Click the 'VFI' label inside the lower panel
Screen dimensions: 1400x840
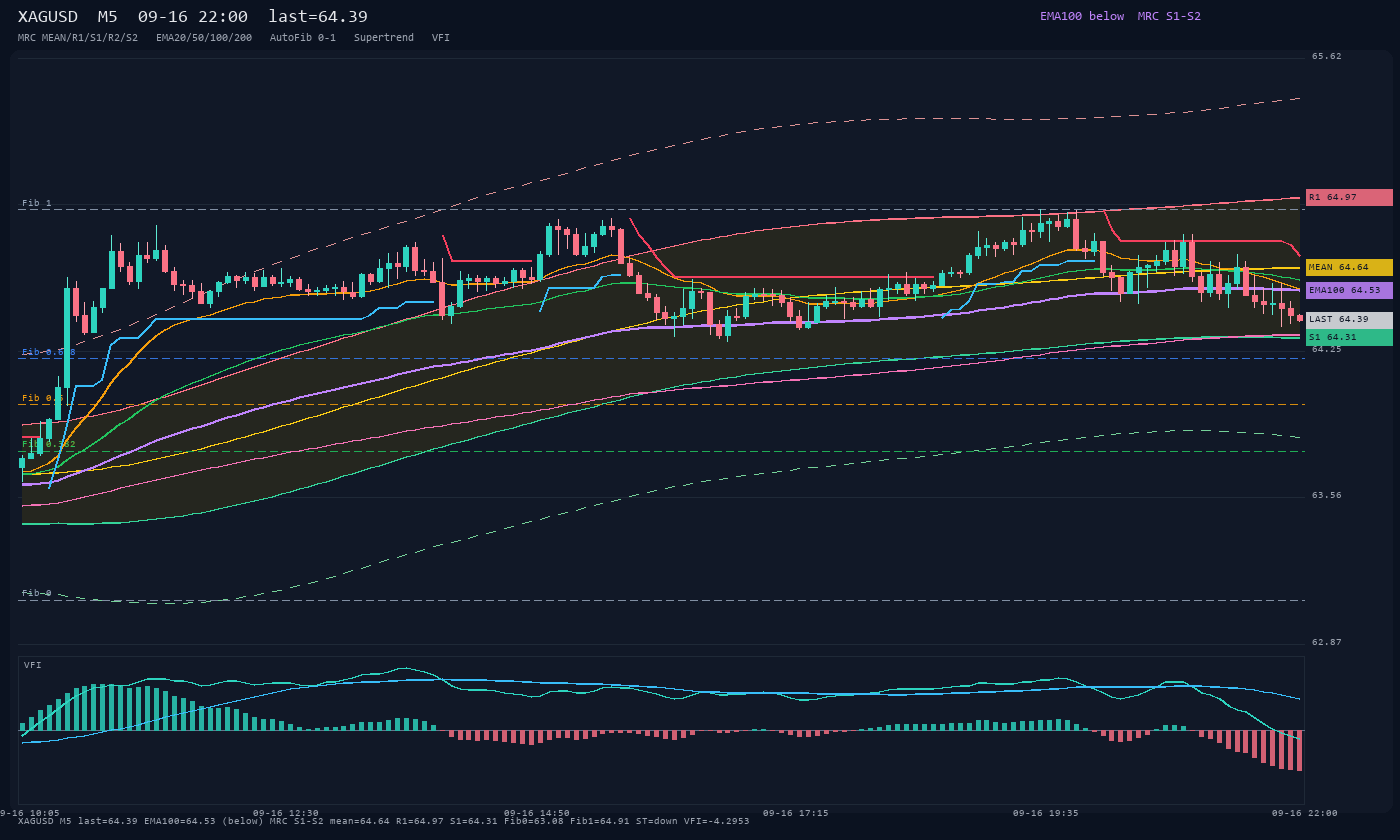(x=33, y=665)
